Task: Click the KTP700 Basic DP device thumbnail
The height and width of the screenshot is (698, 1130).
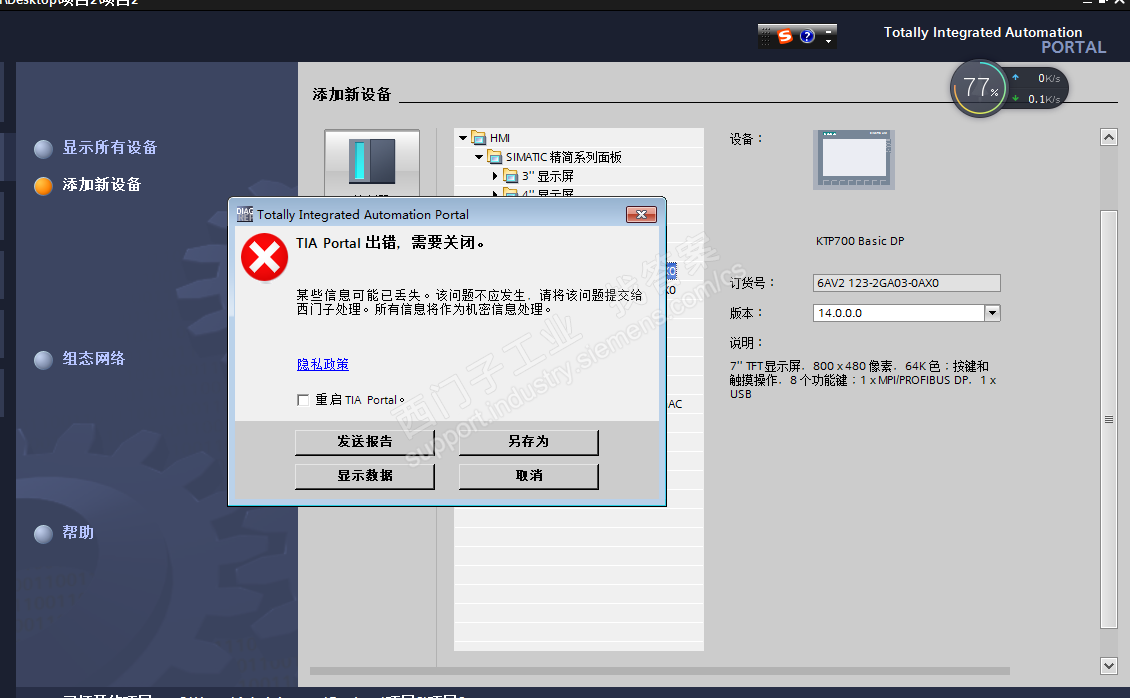Action: [x=854, y=160]
